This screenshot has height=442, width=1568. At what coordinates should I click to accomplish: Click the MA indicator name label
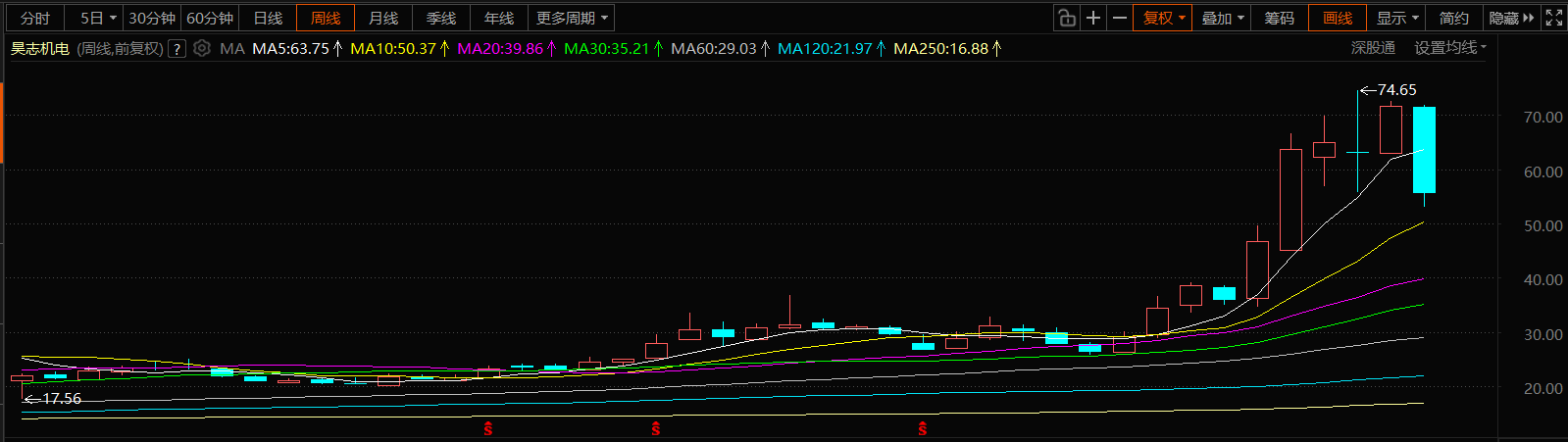[232, 48]
